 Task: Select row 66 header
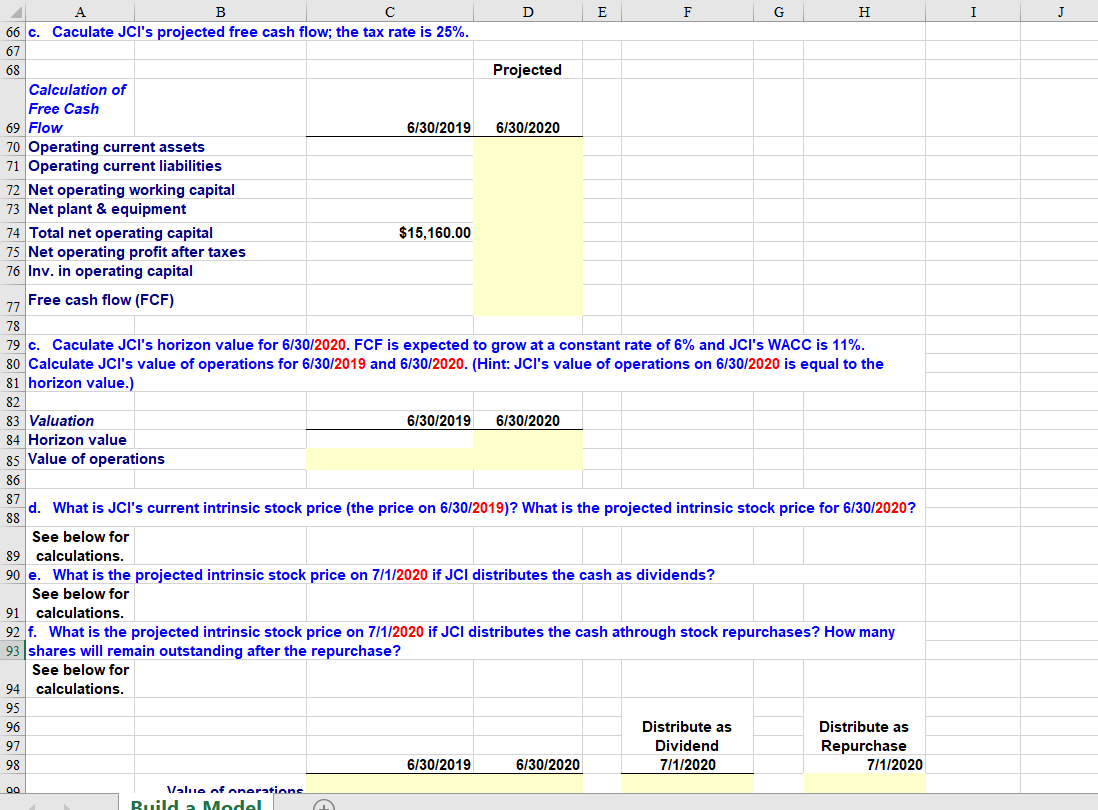13,32
